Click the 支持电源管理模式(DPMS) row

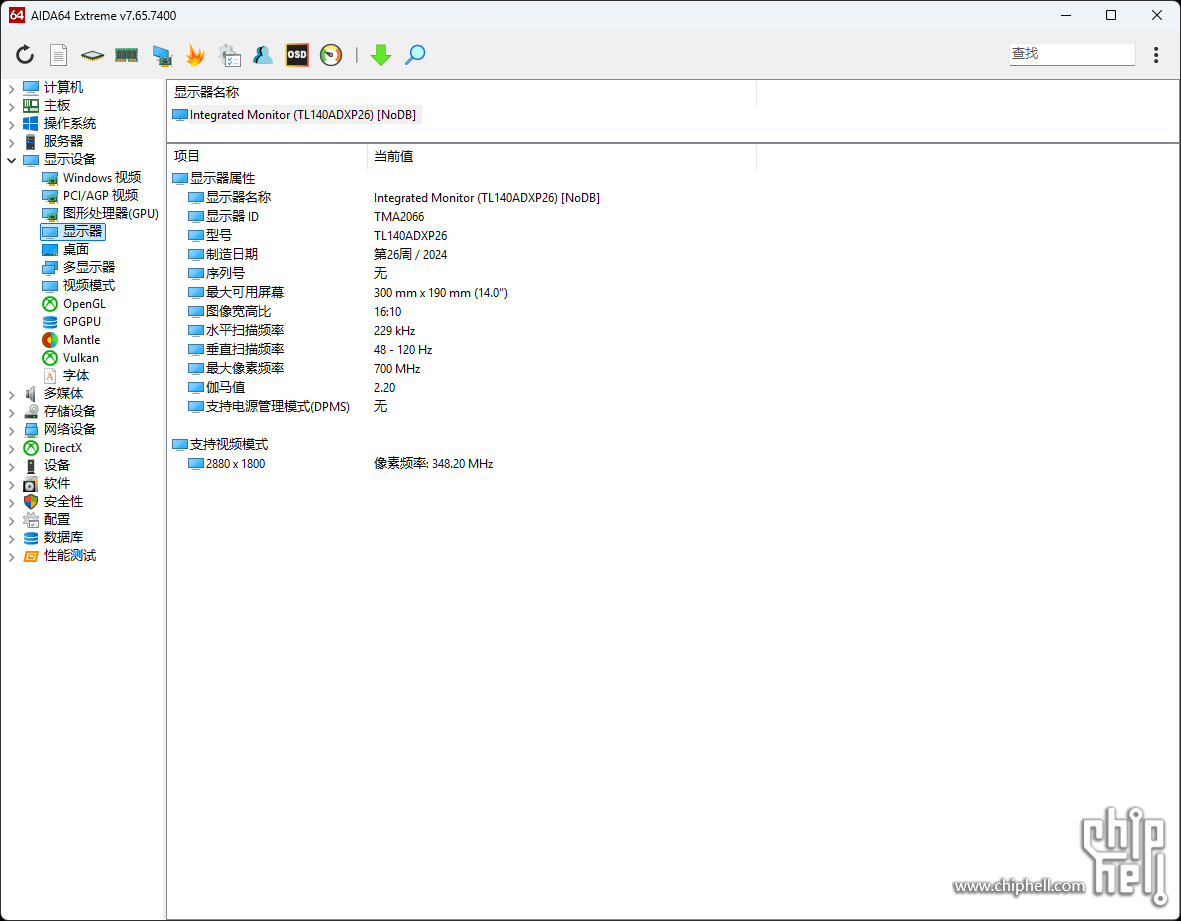point(461,407)
